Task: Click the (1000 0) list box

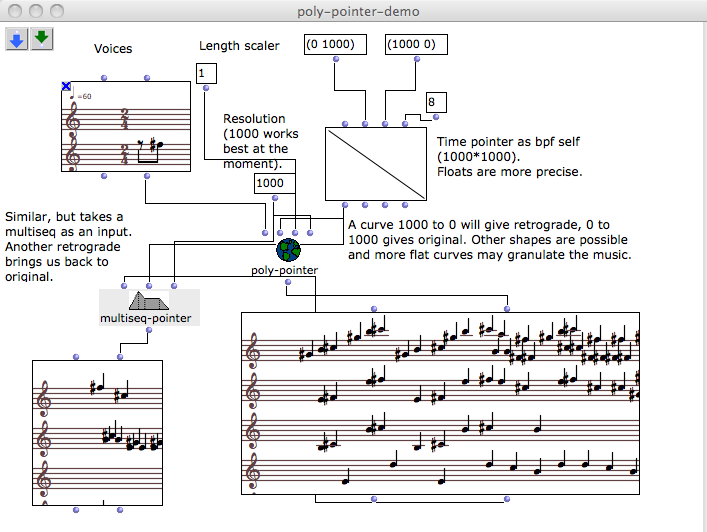Action: (x=414, y=44)
